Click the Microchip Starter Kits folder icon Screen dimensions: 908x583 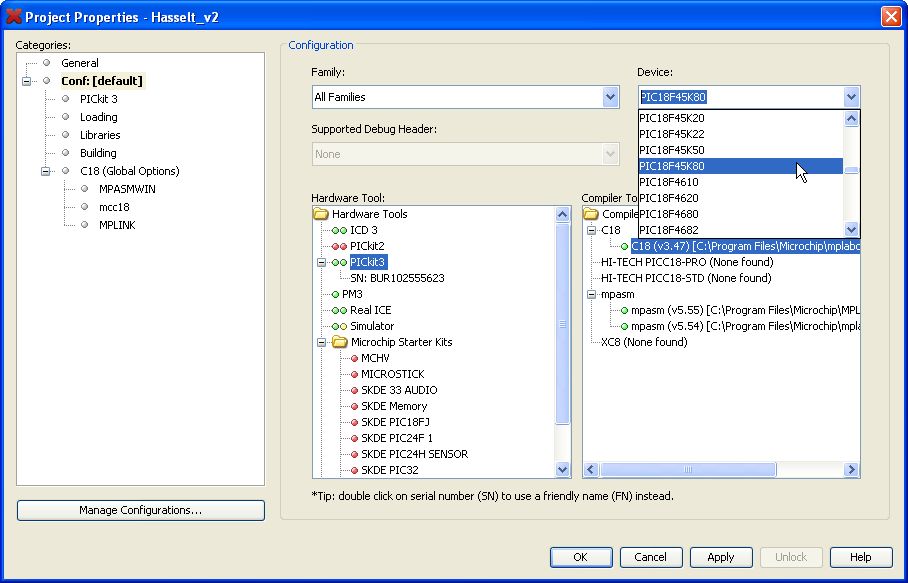pyautogui.click(x=339, y=342)
